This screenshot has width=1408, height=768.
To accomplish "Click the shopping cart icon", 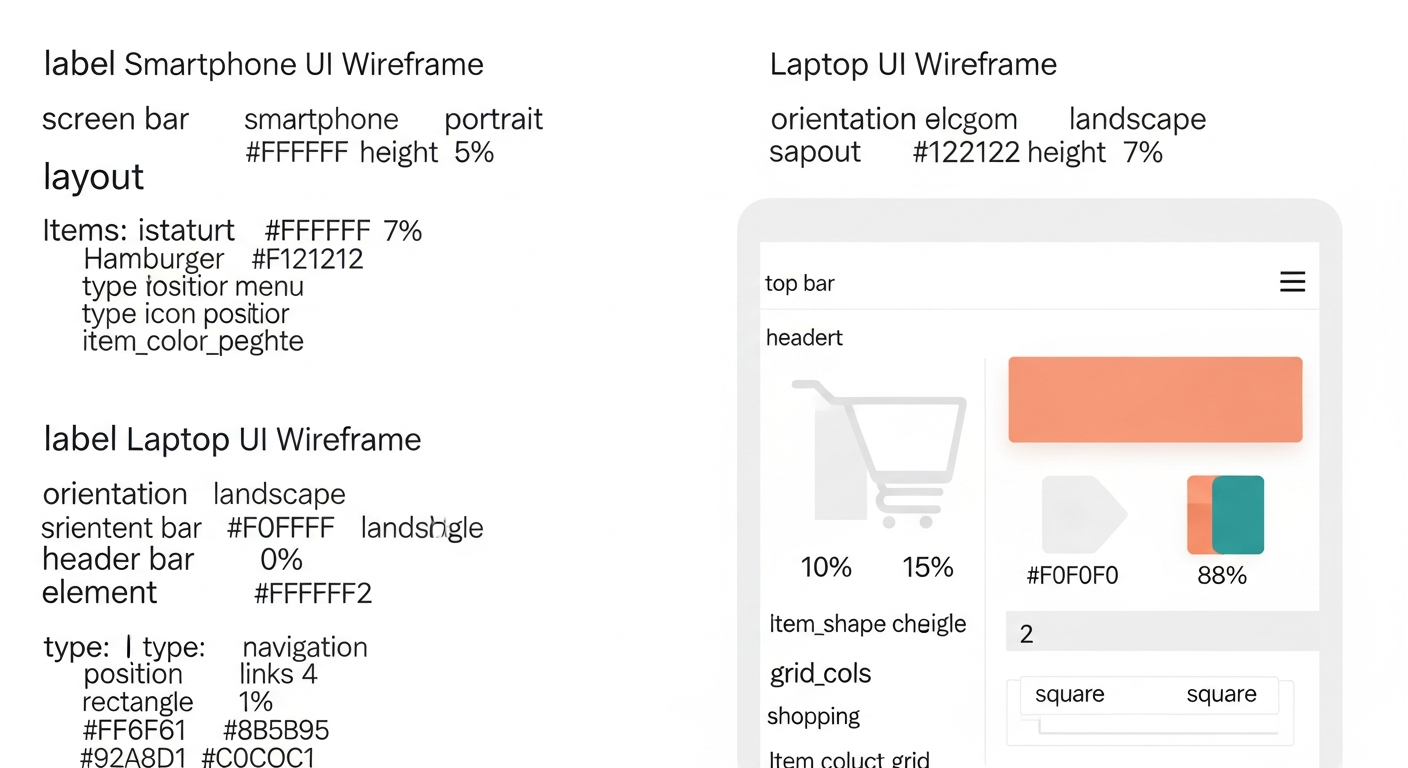I will pos(882,451).
